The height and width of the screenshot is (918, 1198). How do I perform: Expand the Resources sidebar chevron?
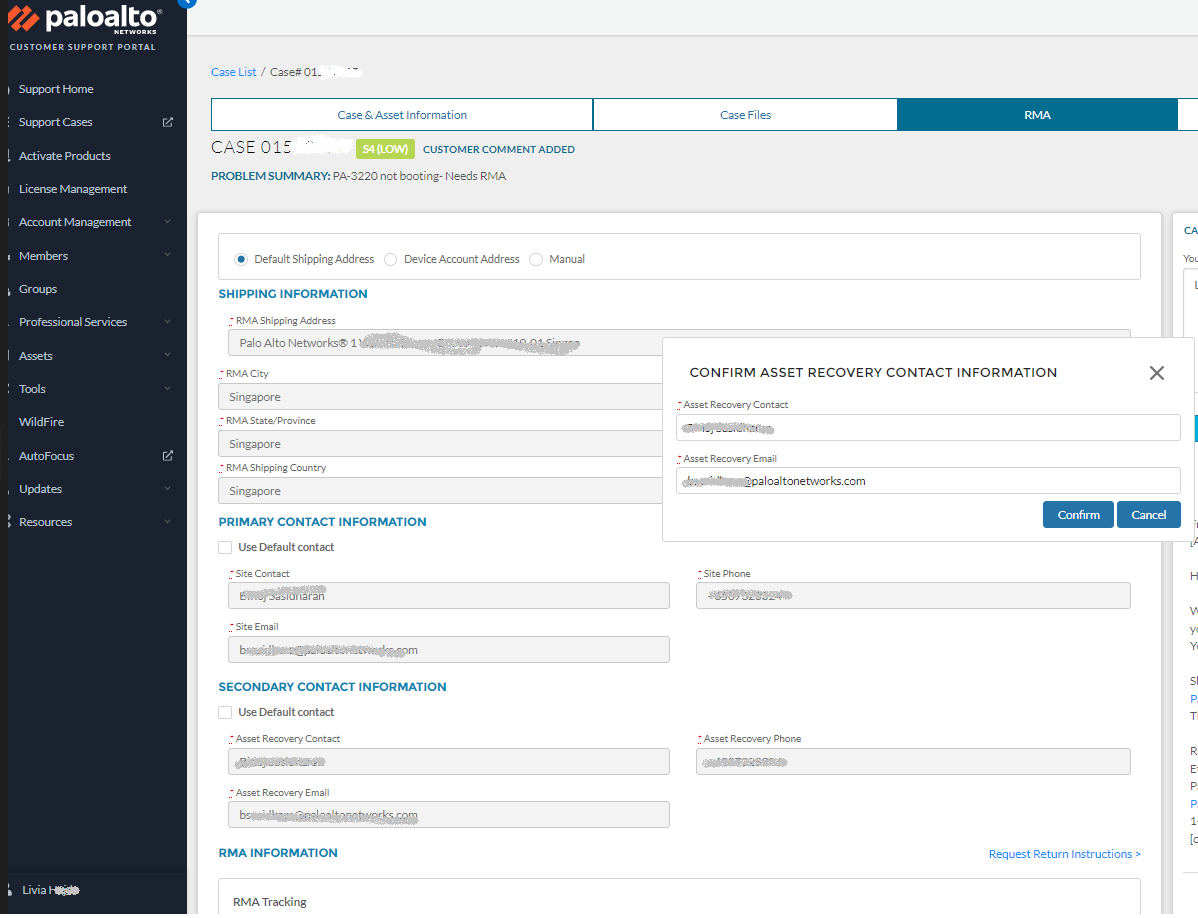point(167,522)
